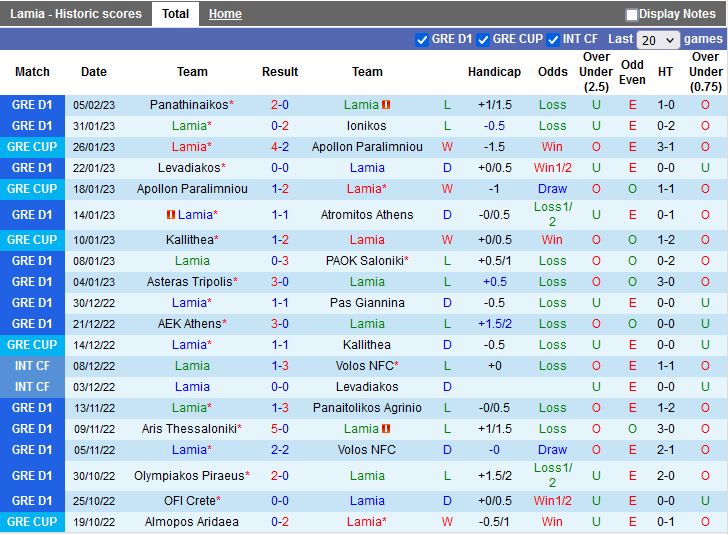
Task: Select the Loss1/2 odds on Atromitos Athens row
Action: 552,215
